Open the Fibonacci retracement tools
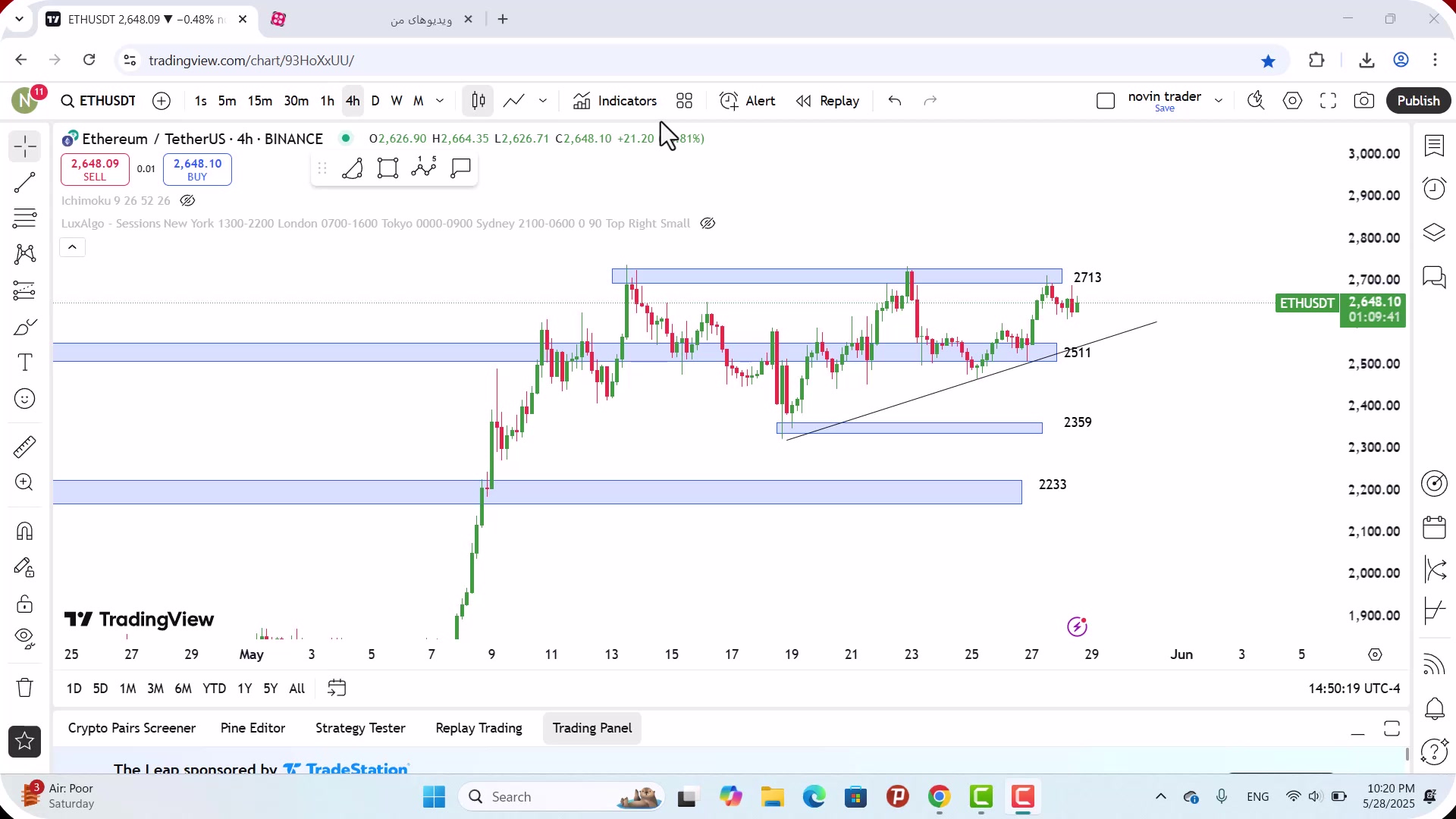Screen dimensions: 1456x819 25,218
